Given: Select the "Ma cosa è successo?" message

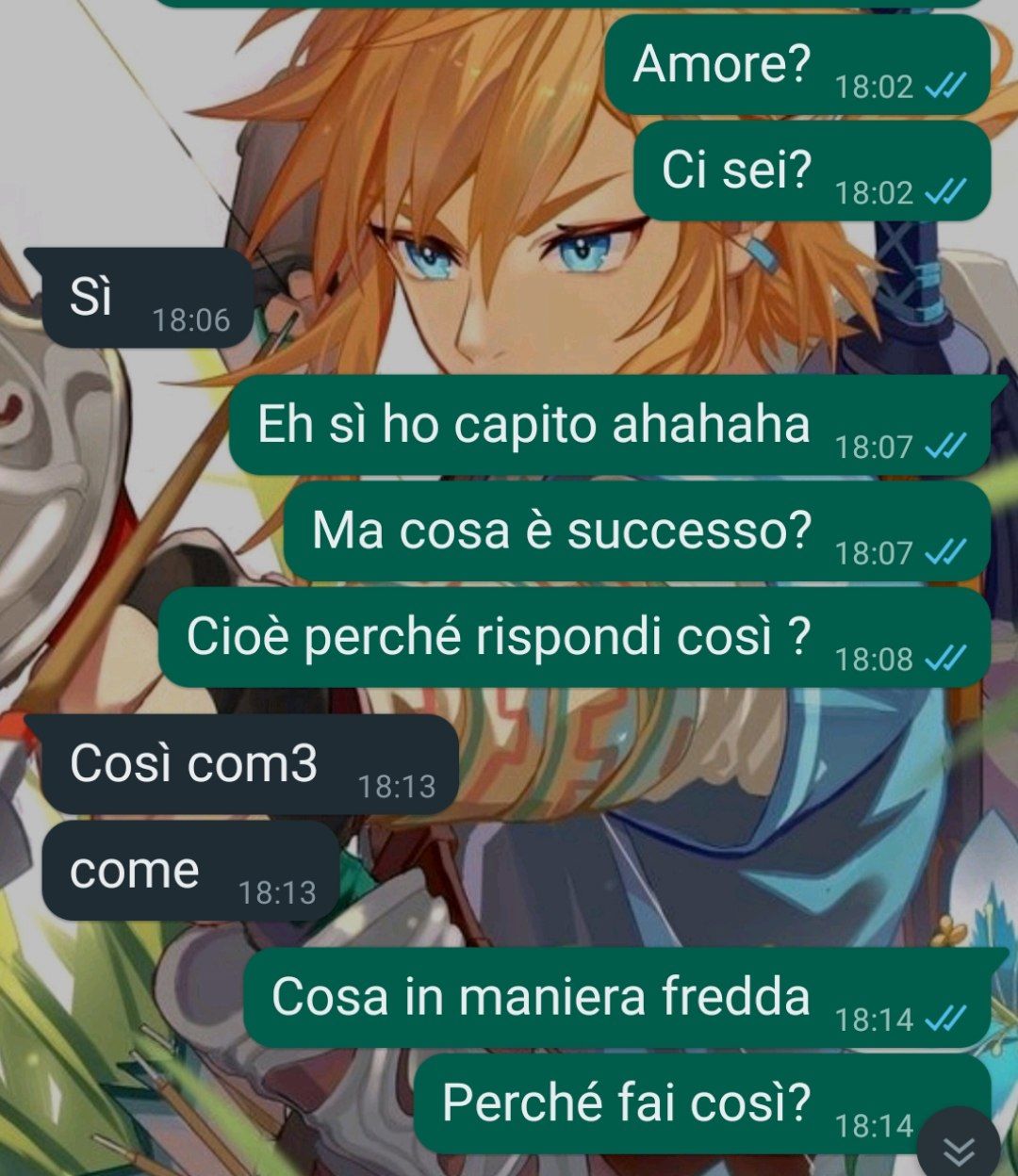Looking at the screenshot, I should (637, 531).
